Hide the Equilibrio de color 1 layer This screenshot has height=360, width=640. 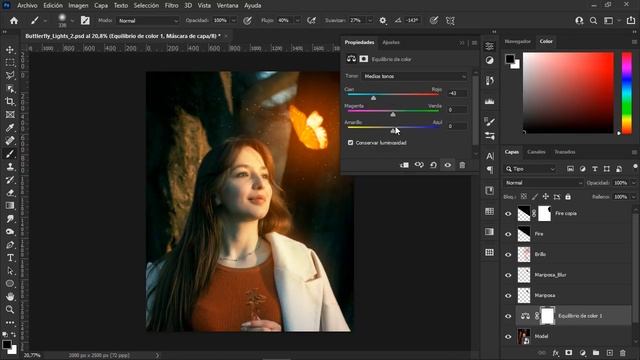click(508, 316)
